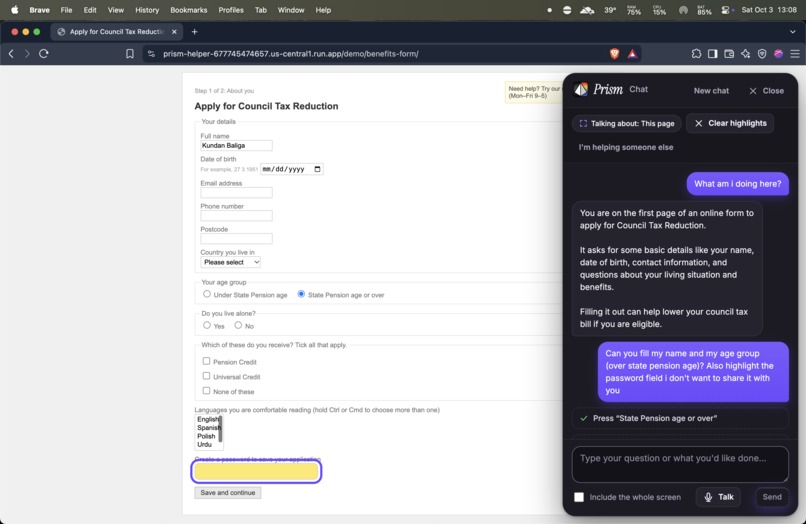Screen dimensions: 806x524
Task: Click the date of birth field
Action: [x=291, y=169]
